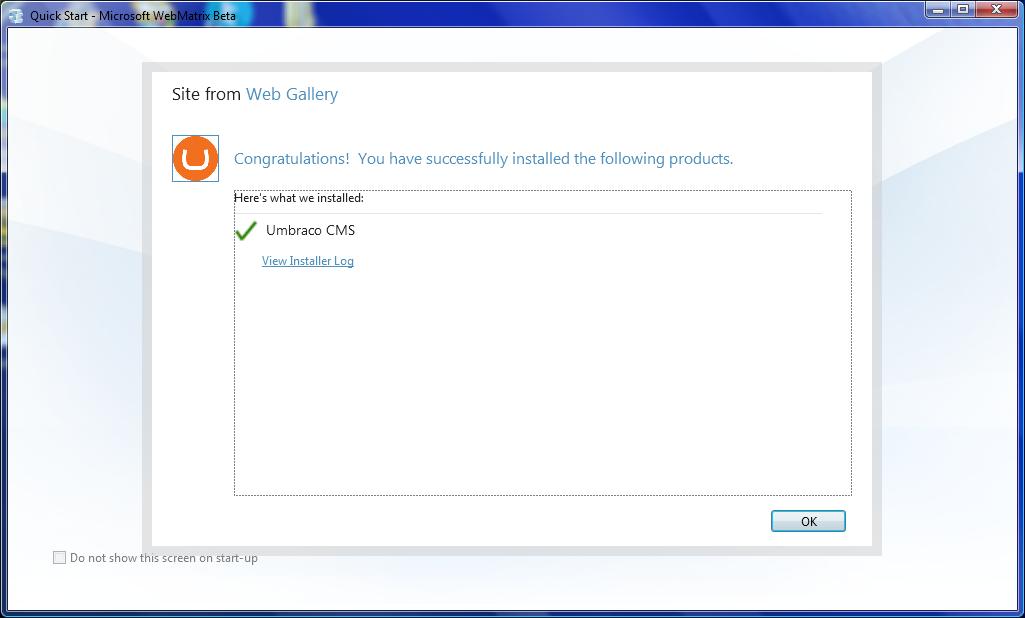1025x618 pixels.
Task: Enable the do-not-show-on-start-up checkbox
Action: pyautogui.click(x=59, y=558)
